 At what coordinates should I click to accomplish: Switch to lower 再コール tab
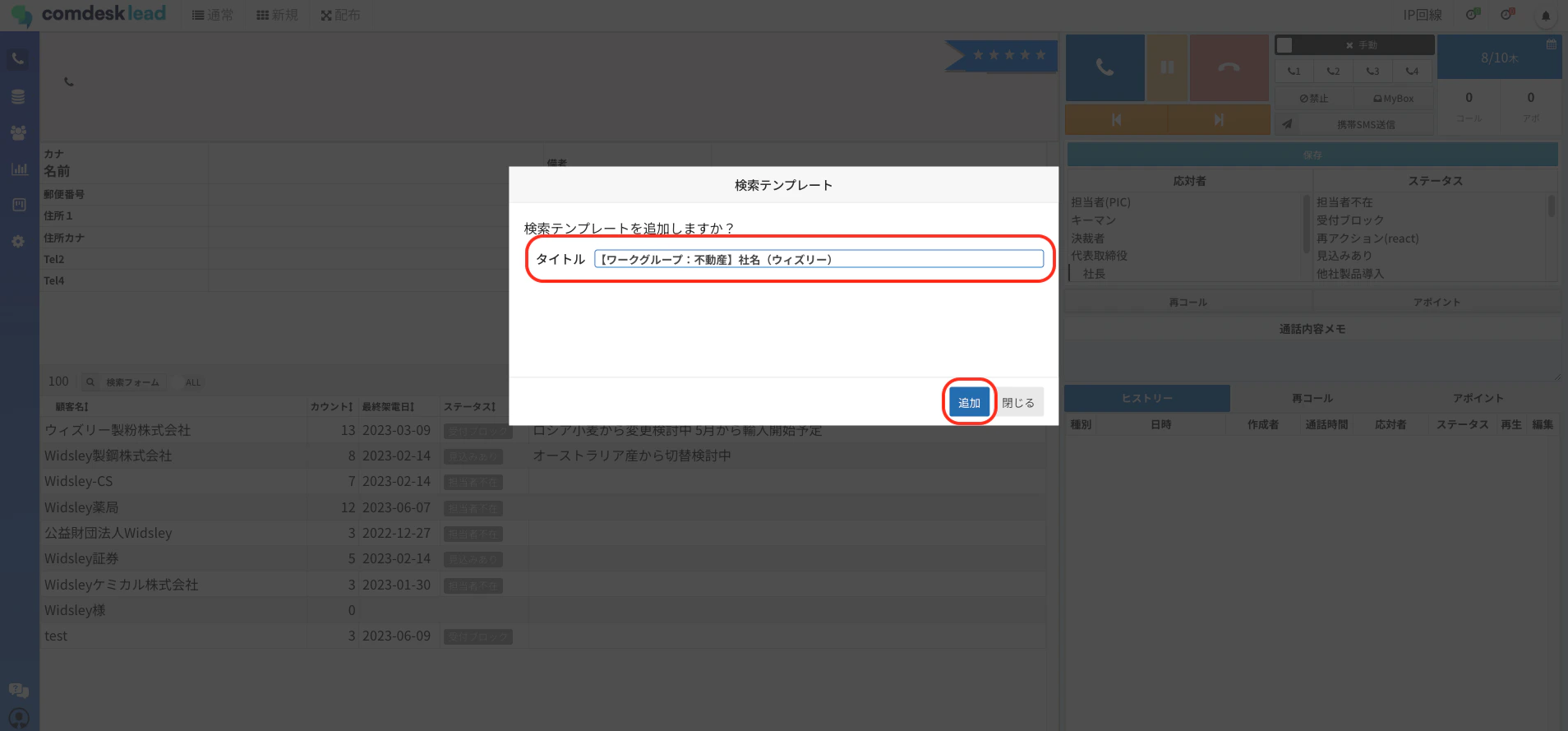coord(1312,398)
